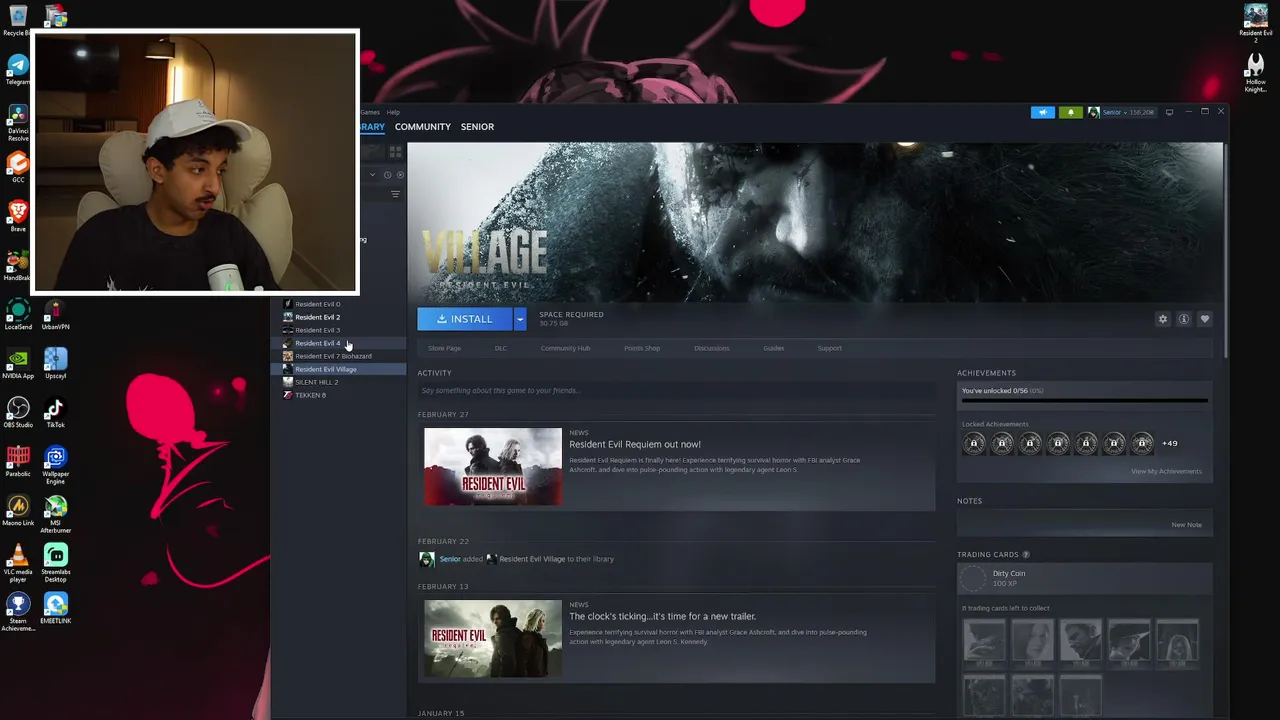Screen dimensions: 1280x720
Task: Open library advanced filter sliders icon
Action: click(x=395, y=194)
